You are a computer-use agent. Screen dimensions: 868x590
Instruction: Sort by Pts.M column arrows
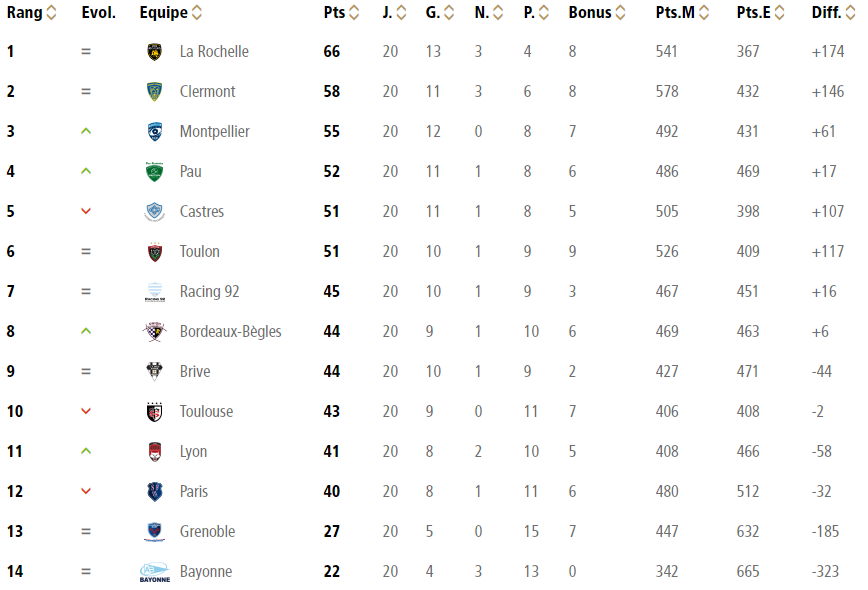tap(704, 12)
